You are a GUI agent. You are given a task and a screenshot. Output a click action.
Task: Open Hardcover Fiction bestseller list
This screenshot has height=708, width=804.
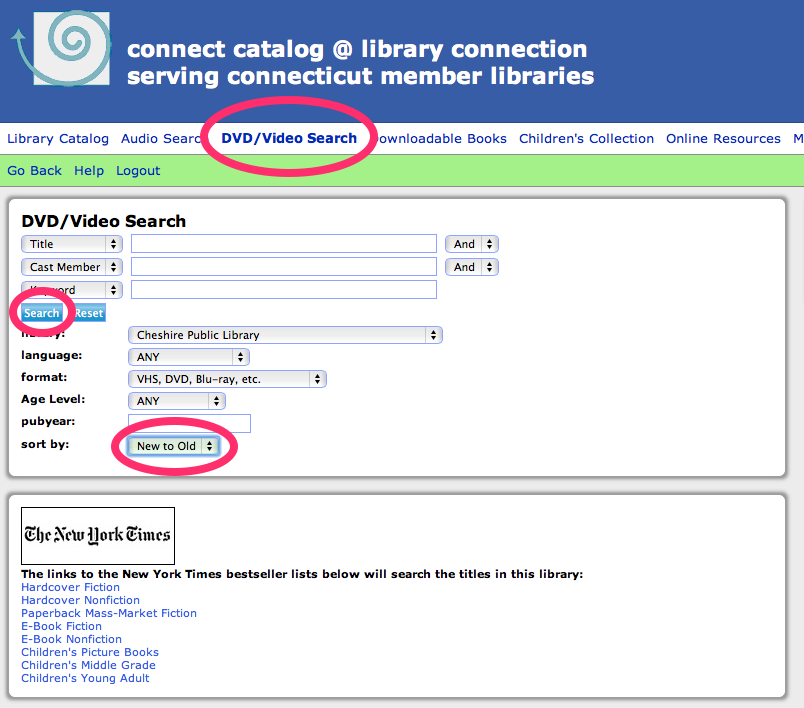coord(70,587)
